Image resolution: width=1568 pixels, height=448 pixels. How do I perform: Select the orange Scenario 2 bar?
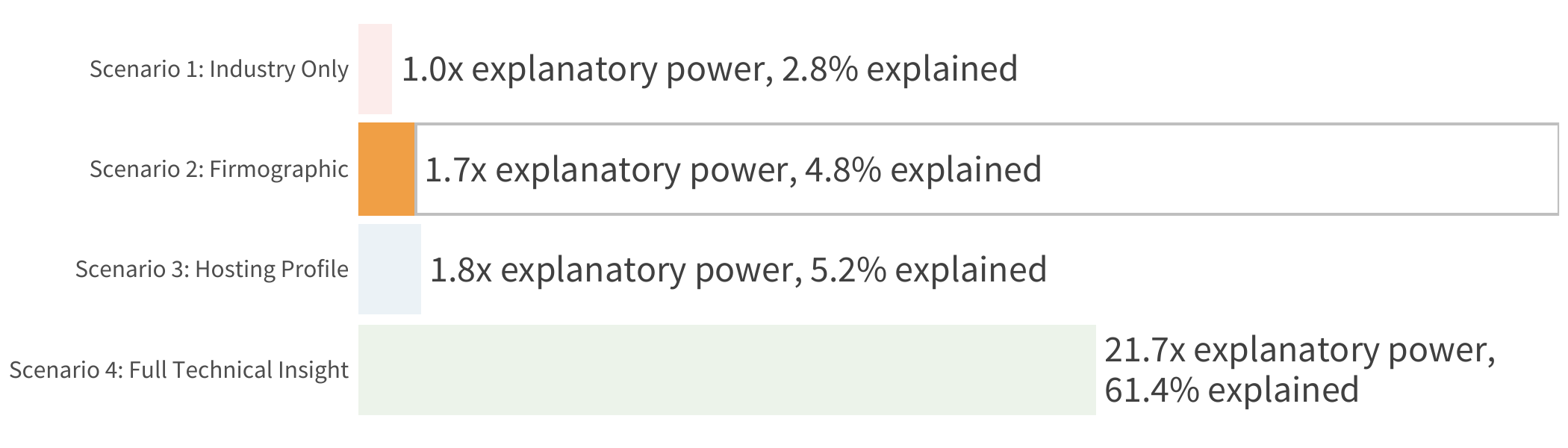387,169
